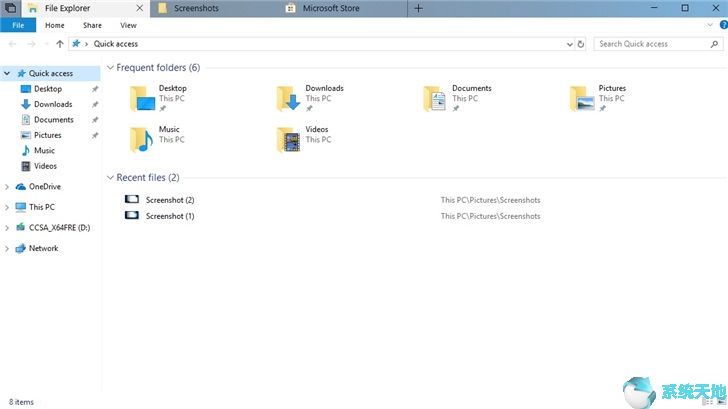The width and height of the screenshot is (728, 409).
Task: Open a new tab with plus button
Action: pyautogui.click(x=418, y=8)
